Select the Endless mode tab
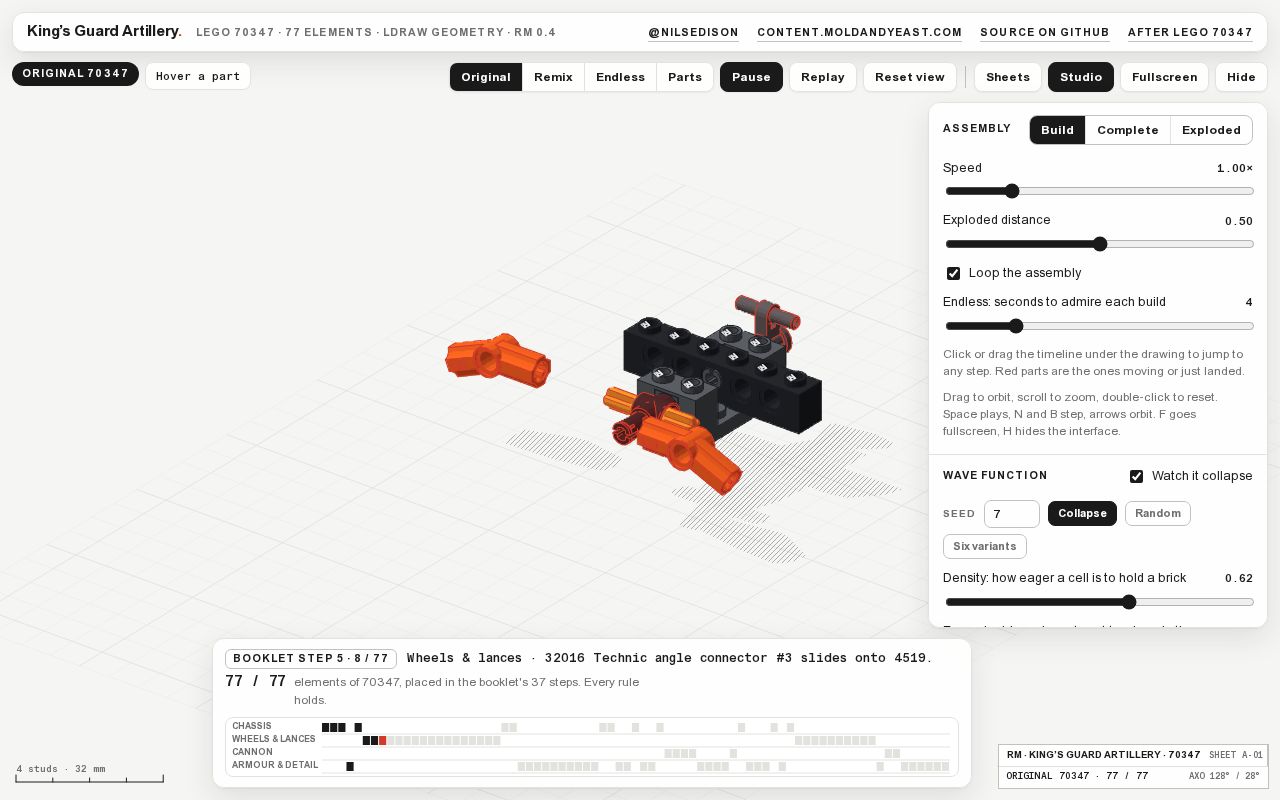This screenshot has height=800, width=1280. point(620,77)
